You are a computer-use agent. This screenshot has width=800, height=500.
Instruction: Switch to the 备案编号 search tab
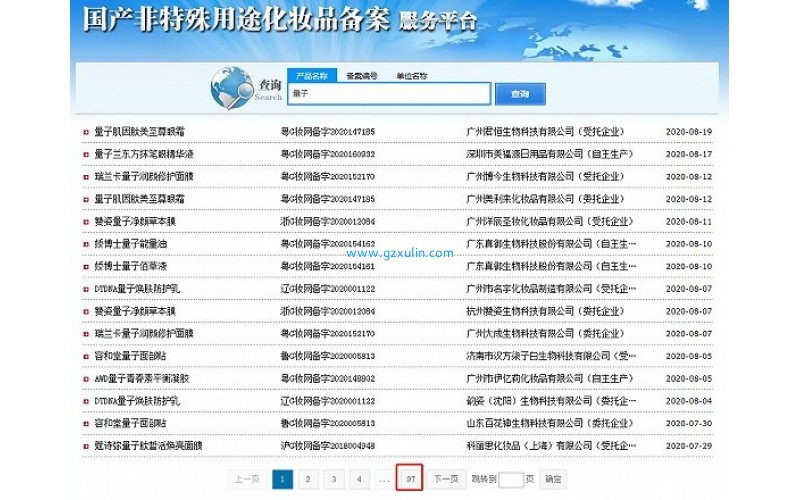pyautogui.click(x=362, y=76)
